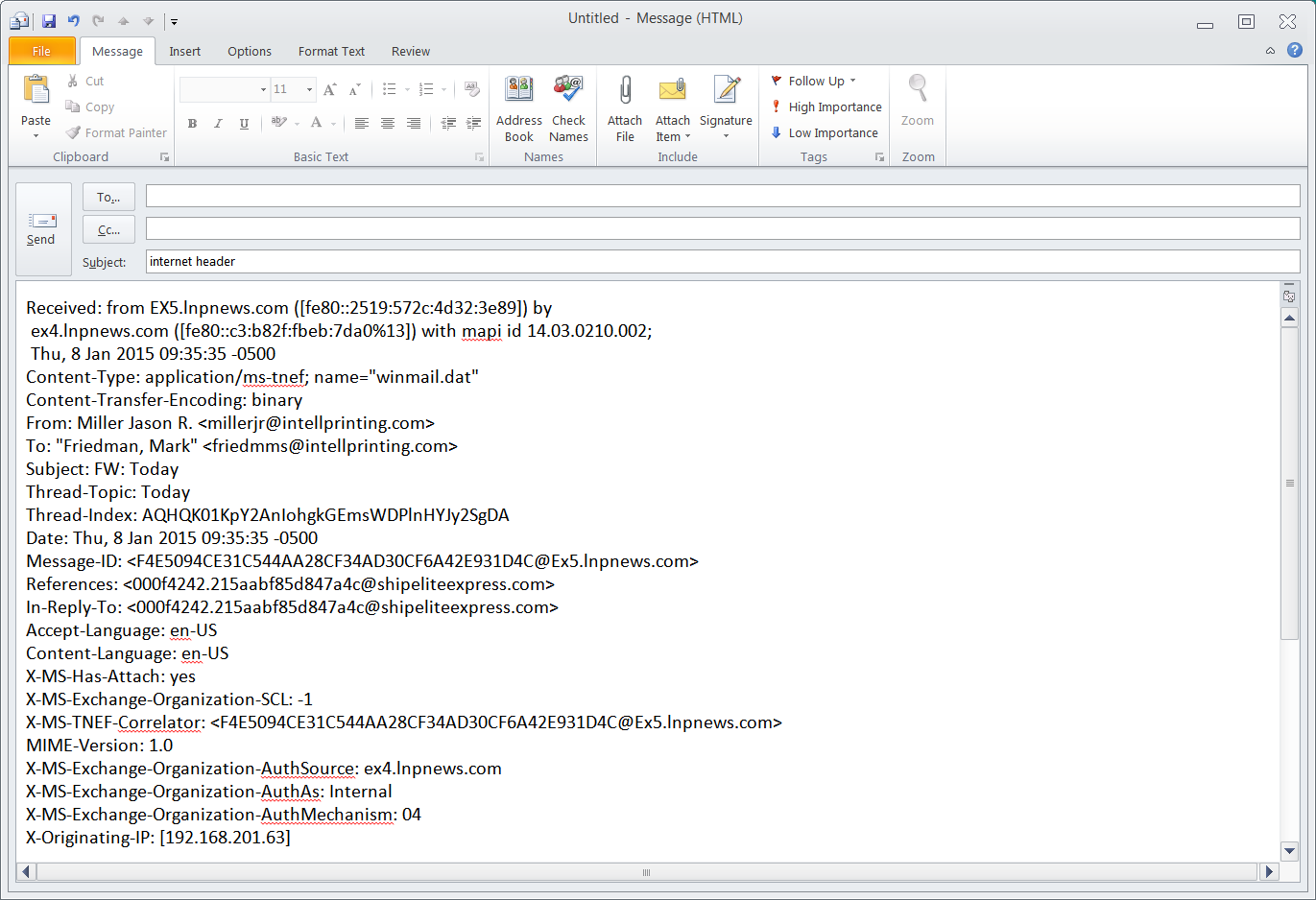This screenshot has height=900, width=1316.
Task: Undo the last action from the quick access toolbar
Action: tap(73, 20)
